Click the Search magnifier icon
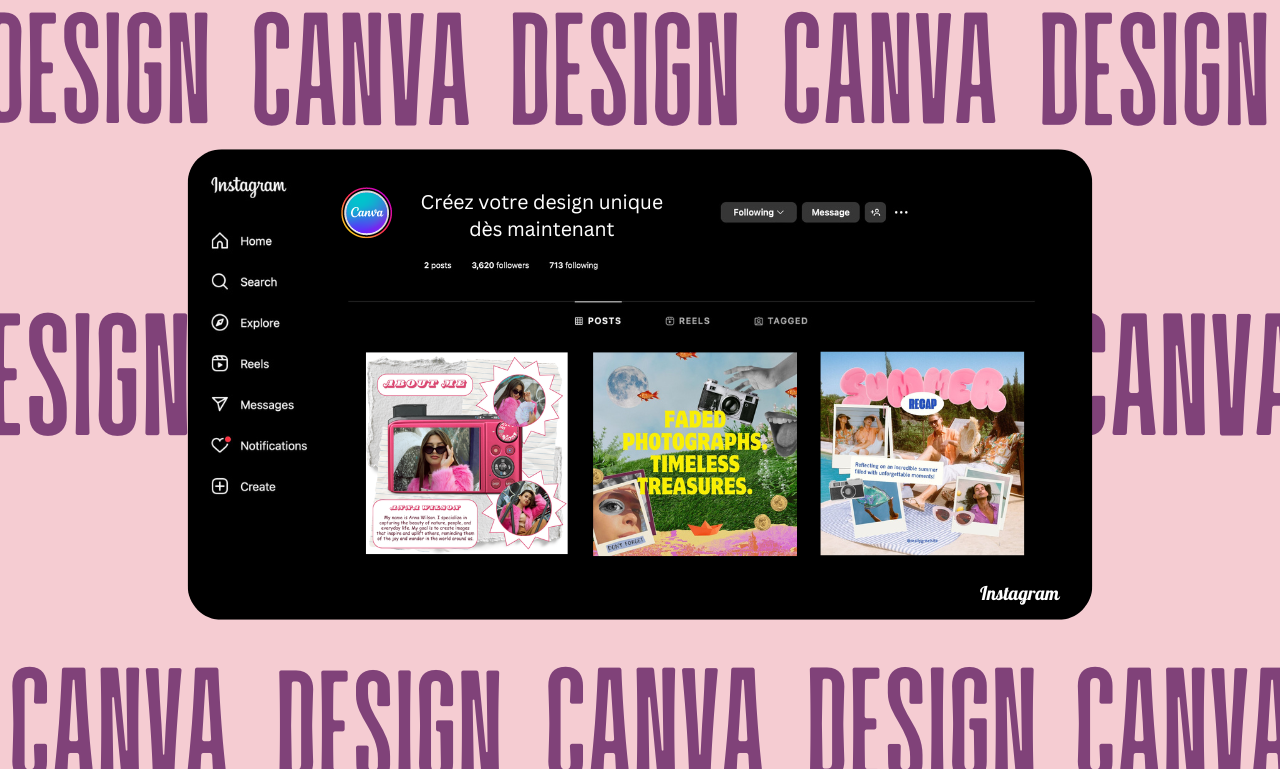1280x769 pixels. point(220,282)
